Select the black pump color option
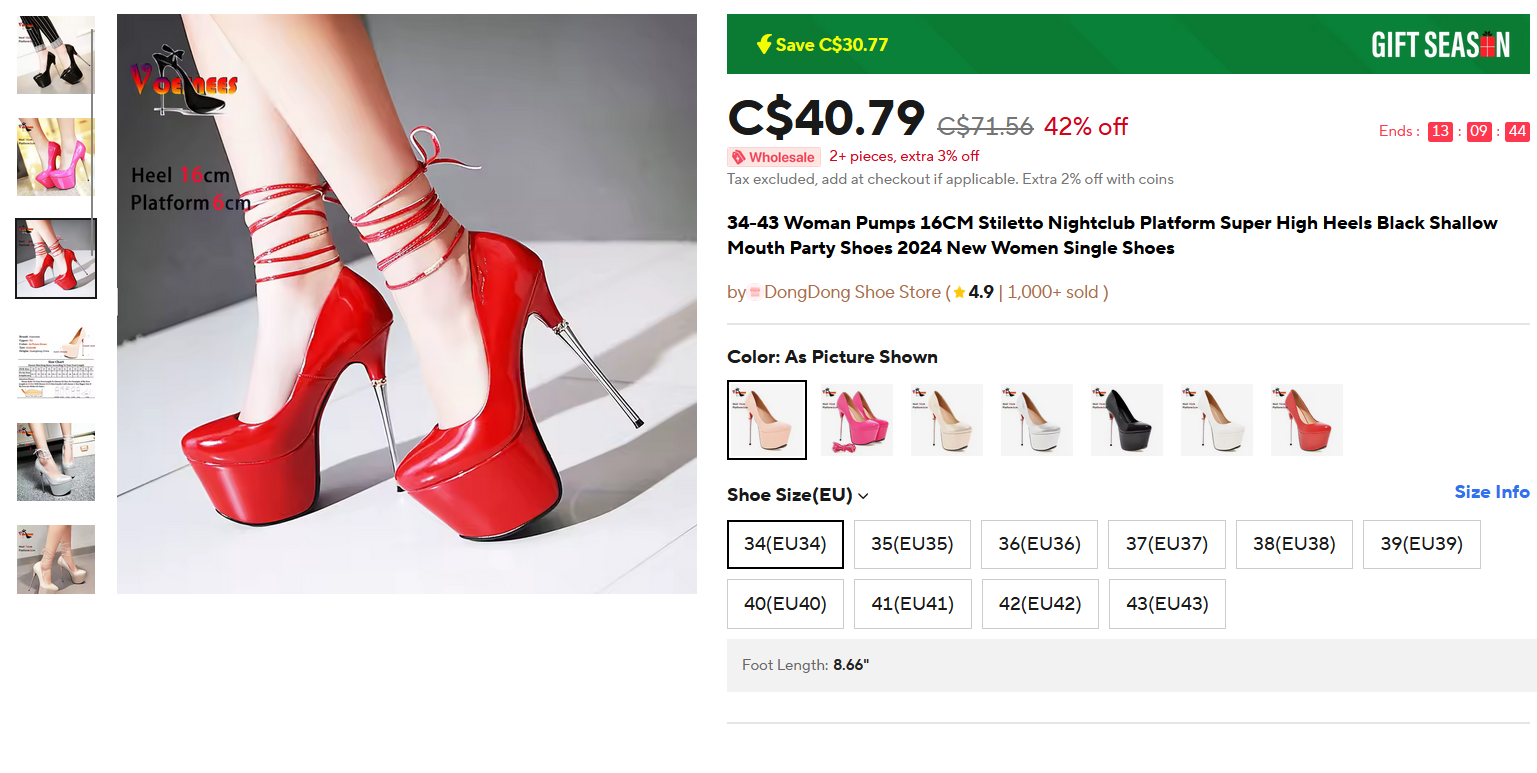The image size is (1537, 773). [1127, 420]
